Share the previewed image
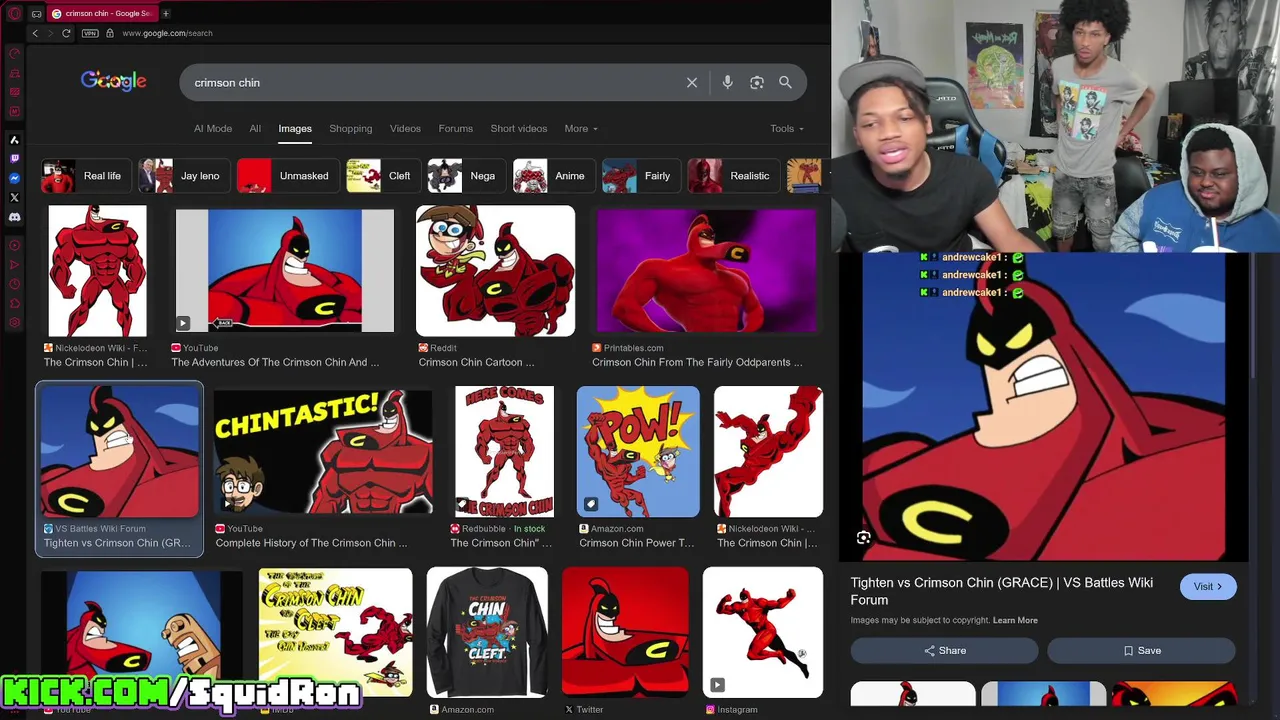This screenshot has height=720, width=1280. [x=945, y=651]
